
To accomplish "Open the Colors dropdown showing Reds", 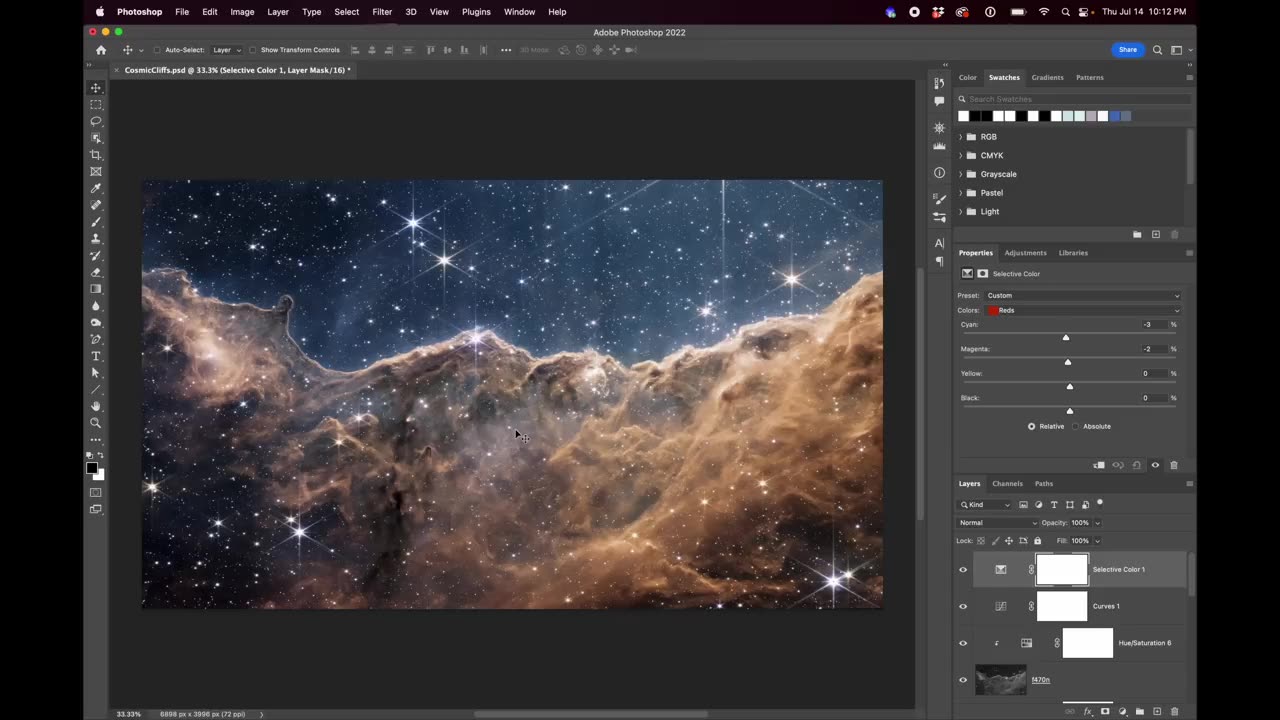I will (x=1083, y=310).
